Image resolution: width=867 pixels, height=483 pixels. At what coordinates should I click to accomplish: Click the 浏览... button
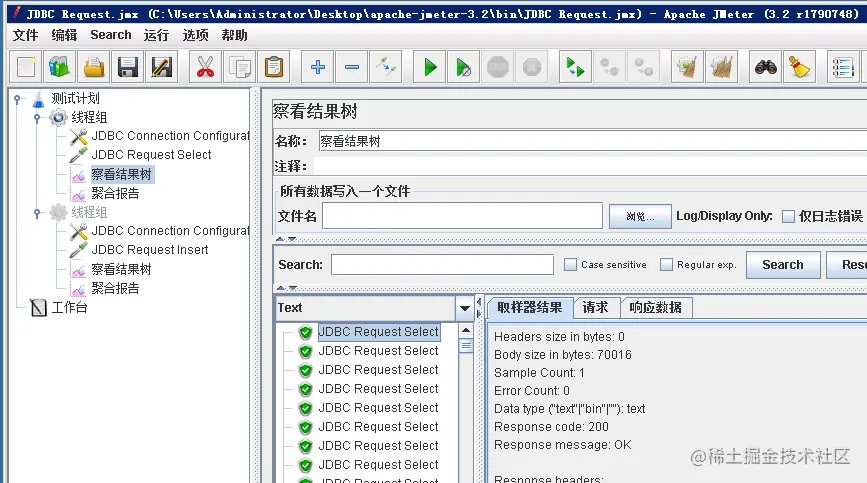(x=640, y=216)
